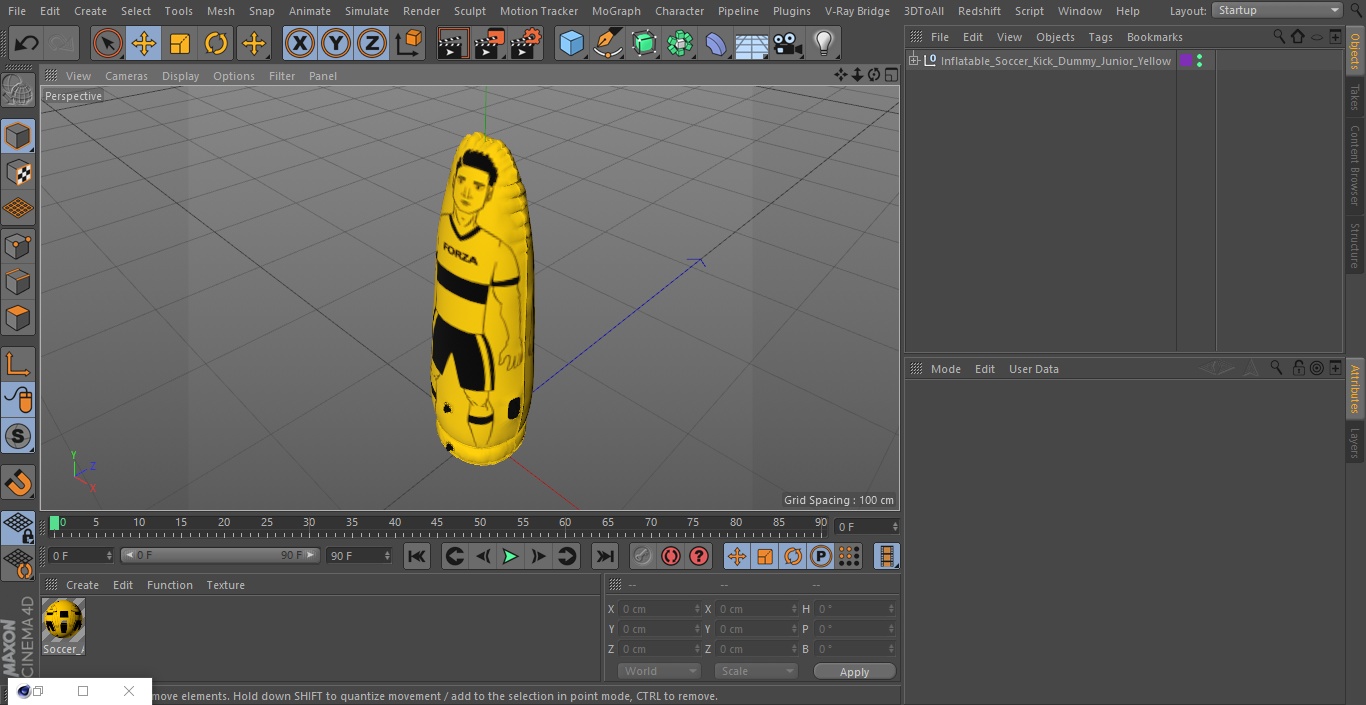Play the animation forward
The image size is (1366, 705).
tap(510, 556)
